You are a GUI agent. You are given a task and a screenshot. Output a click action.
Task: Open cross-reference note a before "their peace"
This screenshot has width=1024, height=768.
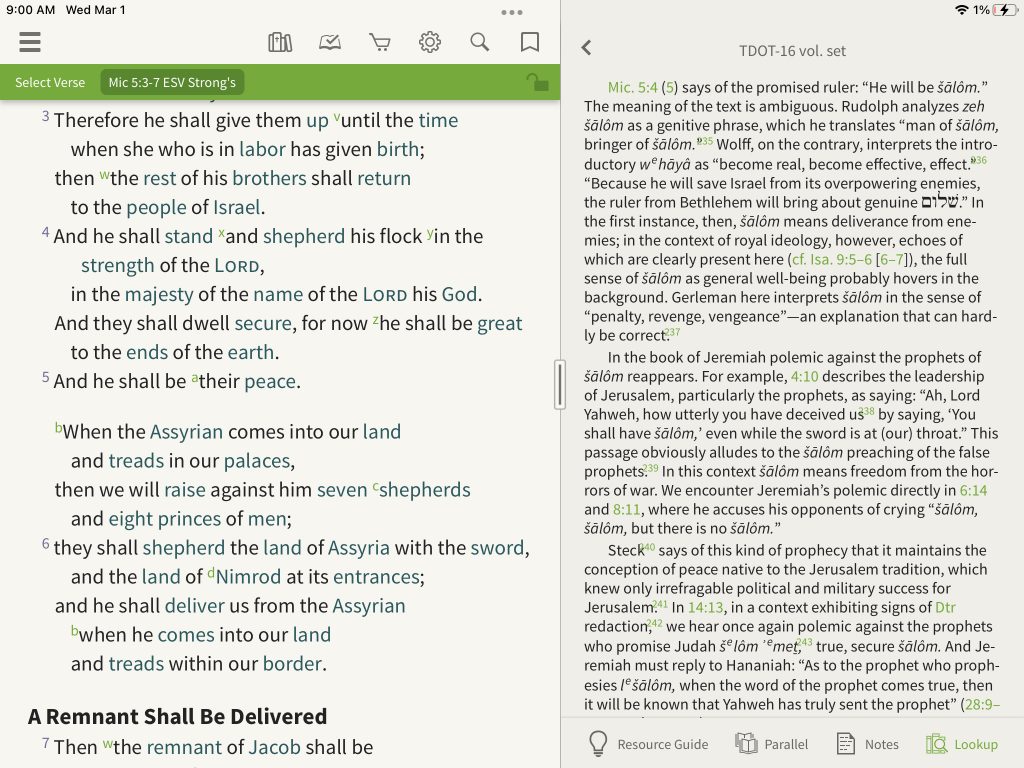(x=195, y=378)
